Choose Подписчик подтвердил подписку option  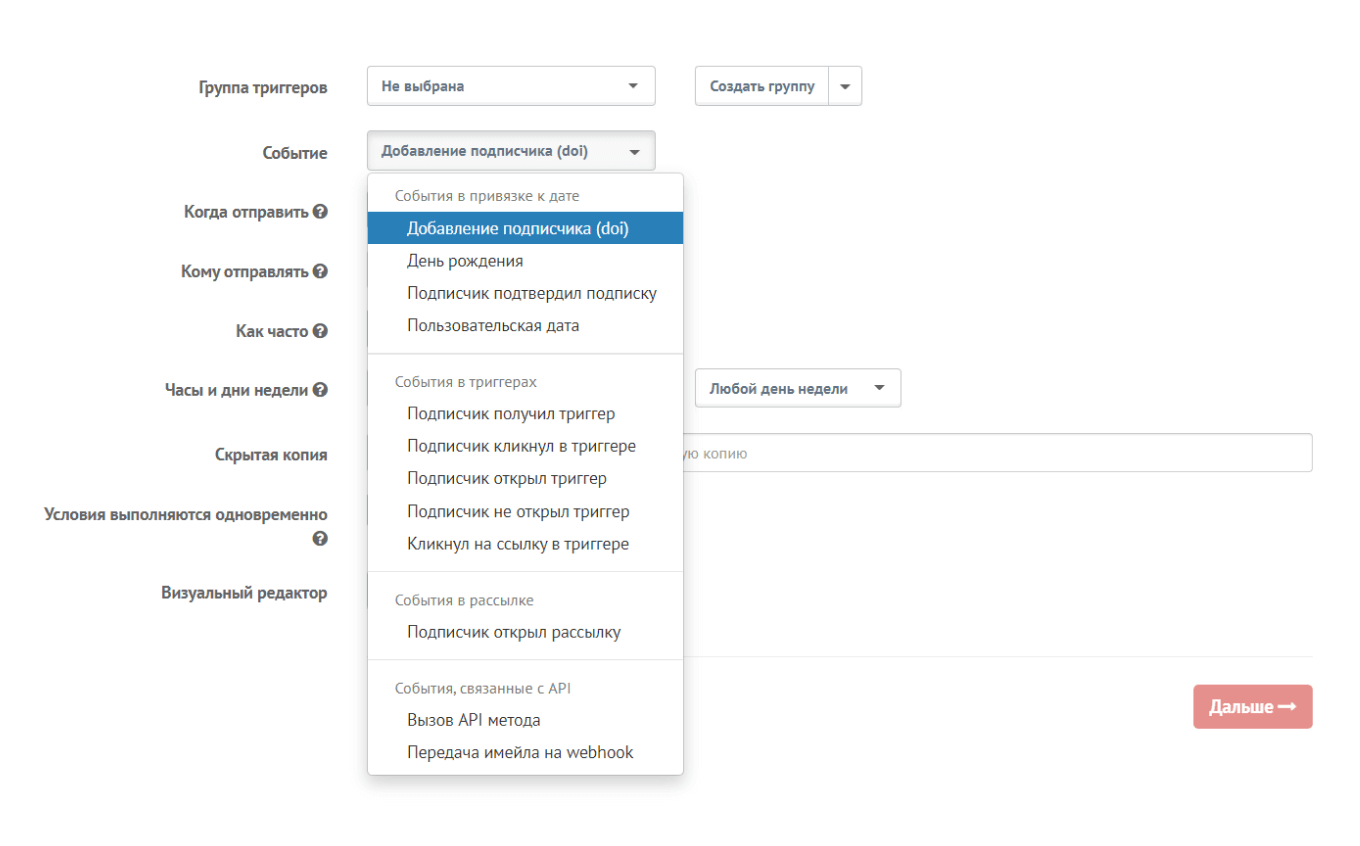click(531, 294)
